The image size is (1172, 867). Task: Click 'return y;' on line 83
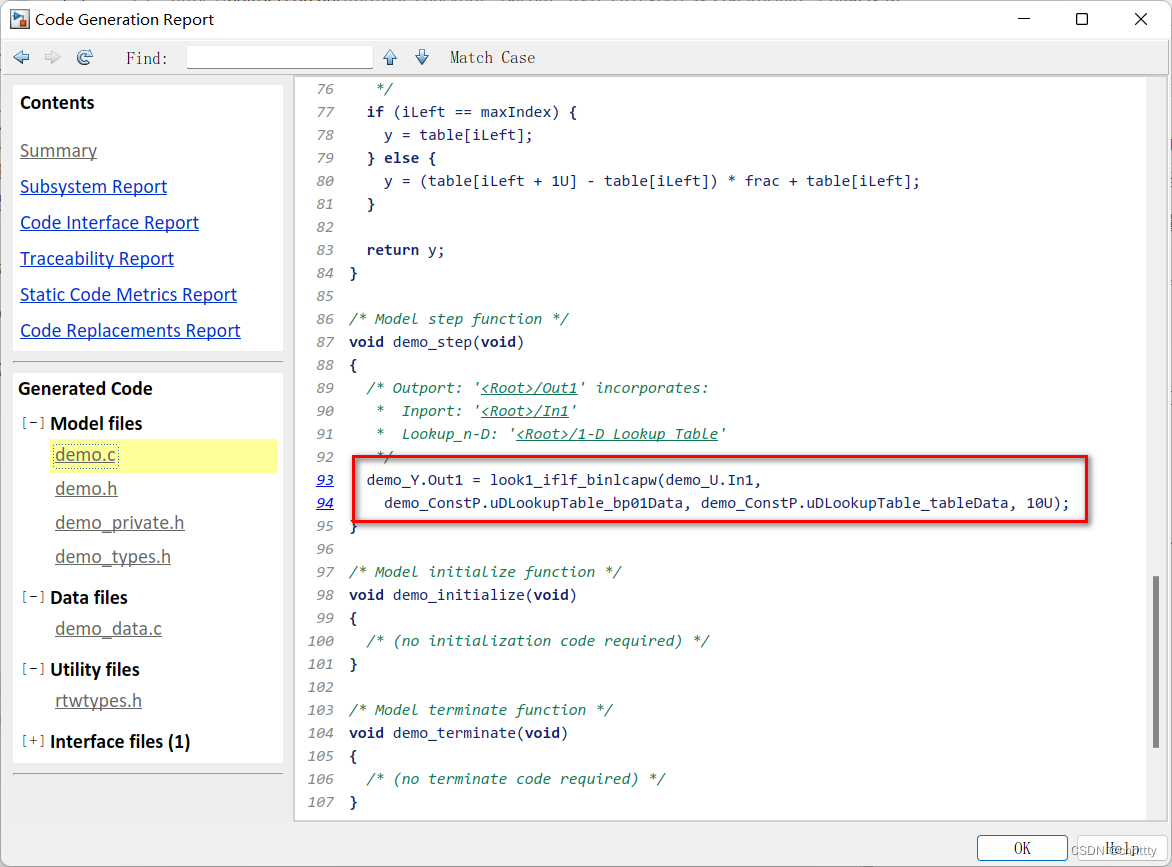click(405, 250)
